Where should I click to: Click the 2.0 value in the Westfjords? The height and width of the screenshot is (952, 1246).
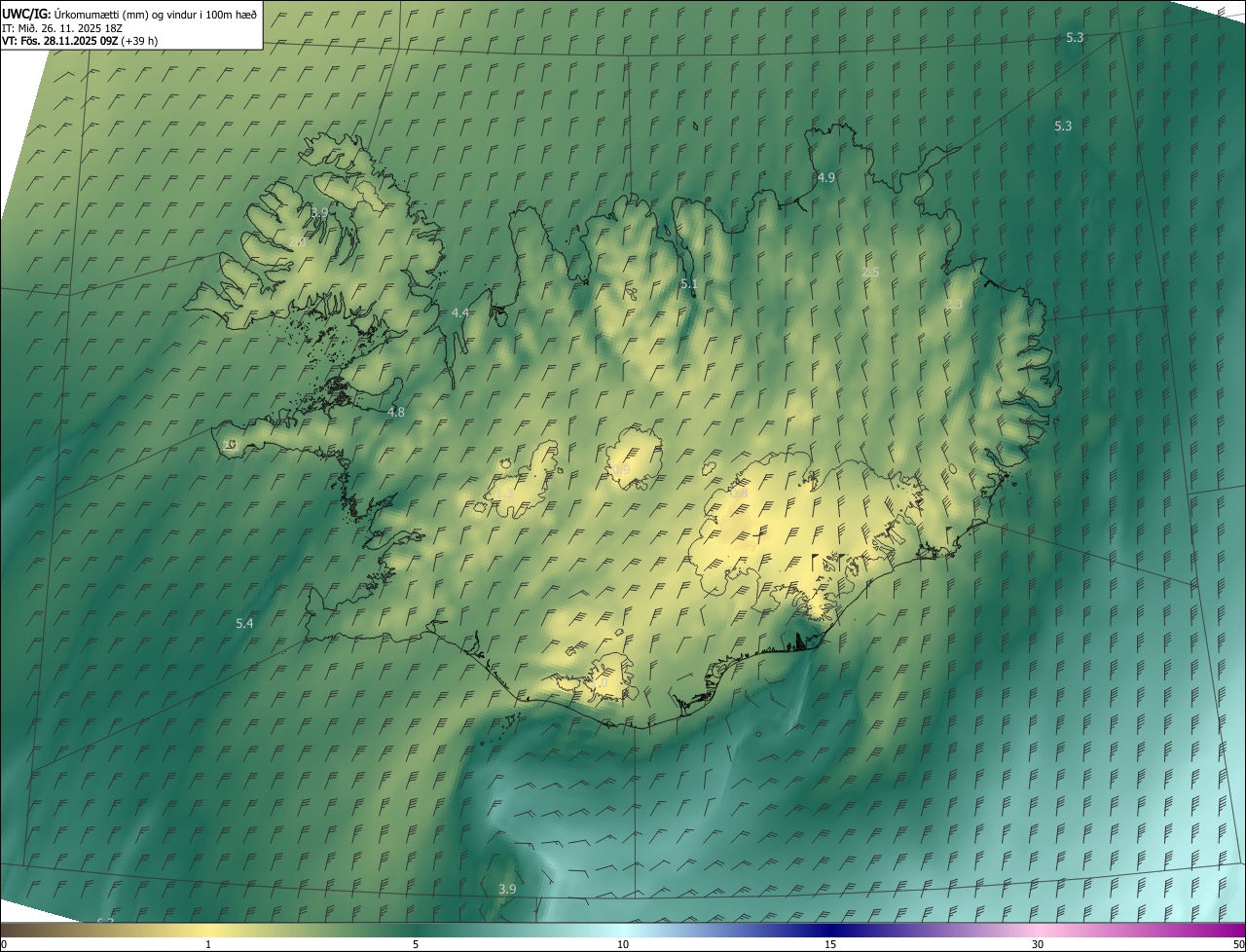(296, 241)
